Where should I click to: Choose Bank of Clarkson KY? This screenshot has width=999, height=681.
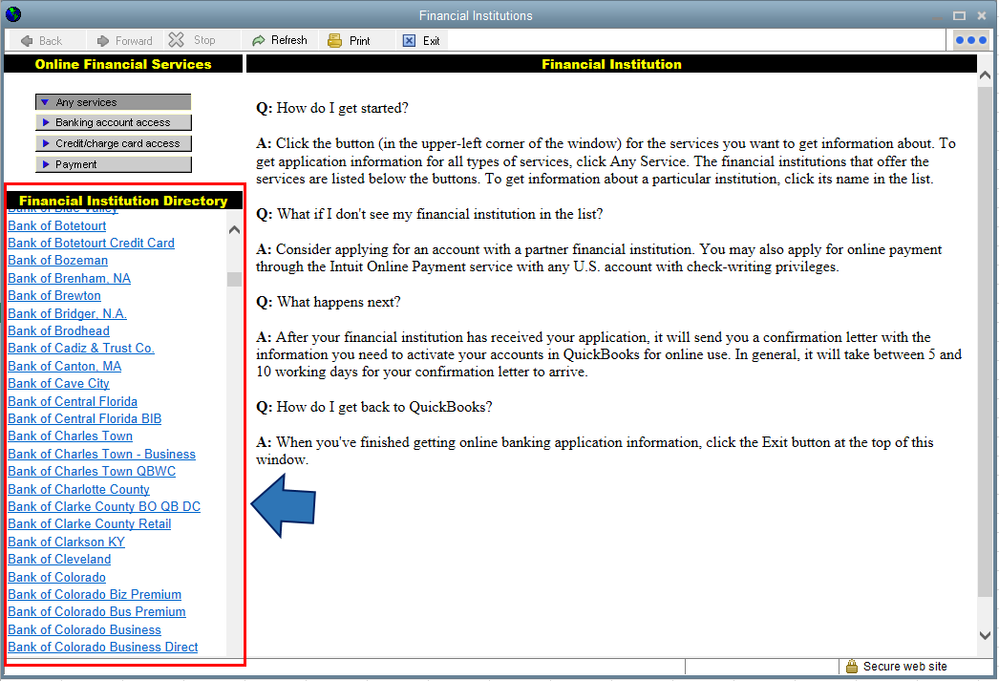pyautogui.click(x=66, y=541)
